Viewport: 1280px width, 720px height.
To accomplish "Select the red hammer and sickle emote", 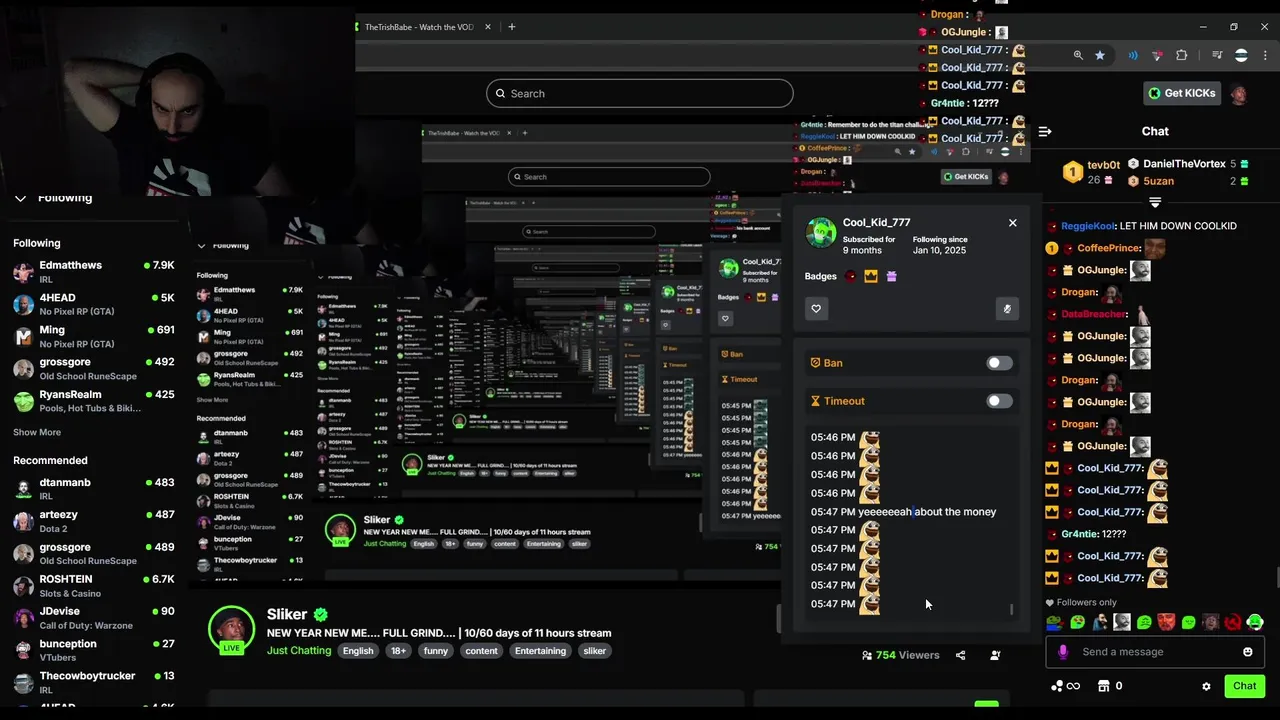I will [x=1233, y=622].
